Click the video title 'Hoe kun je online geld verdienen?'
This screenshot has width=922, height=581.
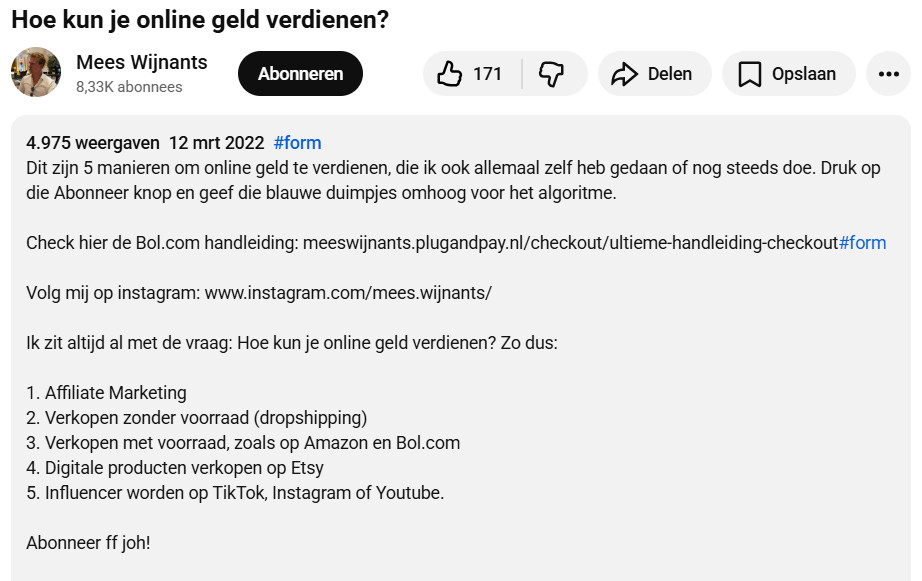tap(200, 20)
